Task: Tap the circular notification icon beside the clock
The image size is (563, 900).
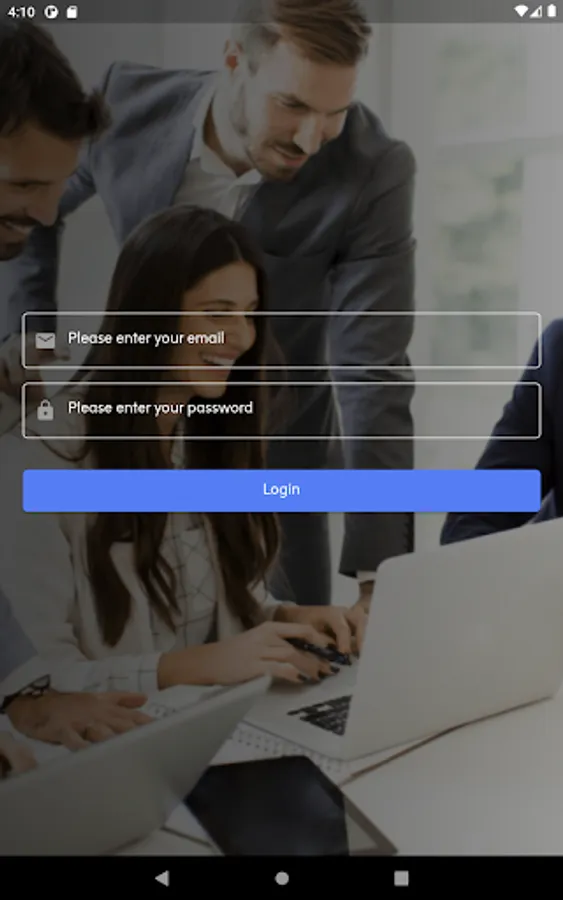Action: pos(51,11)
